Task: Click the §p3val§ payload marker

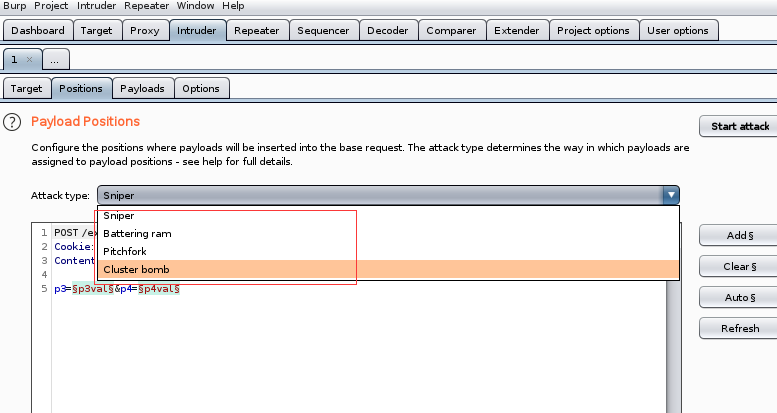Action: [93, 289]
